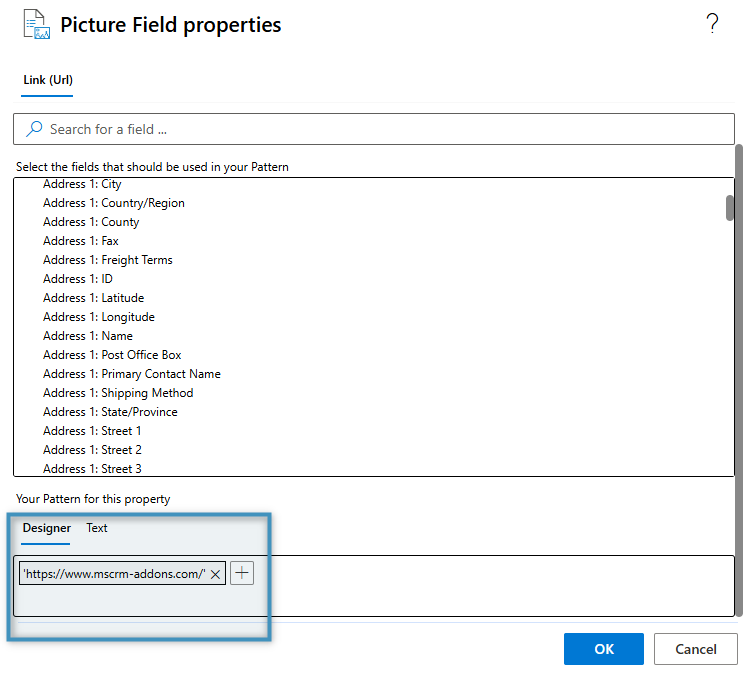752x673 pixels.
Task: Click the Picture Field properties header icon
Action: click(36, 25)
